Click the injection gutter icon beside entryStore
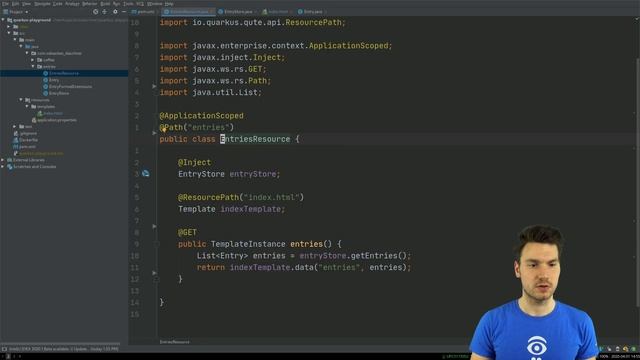This screenshot has height=360, width=640. pyautogui.click(x=146, y=174)
